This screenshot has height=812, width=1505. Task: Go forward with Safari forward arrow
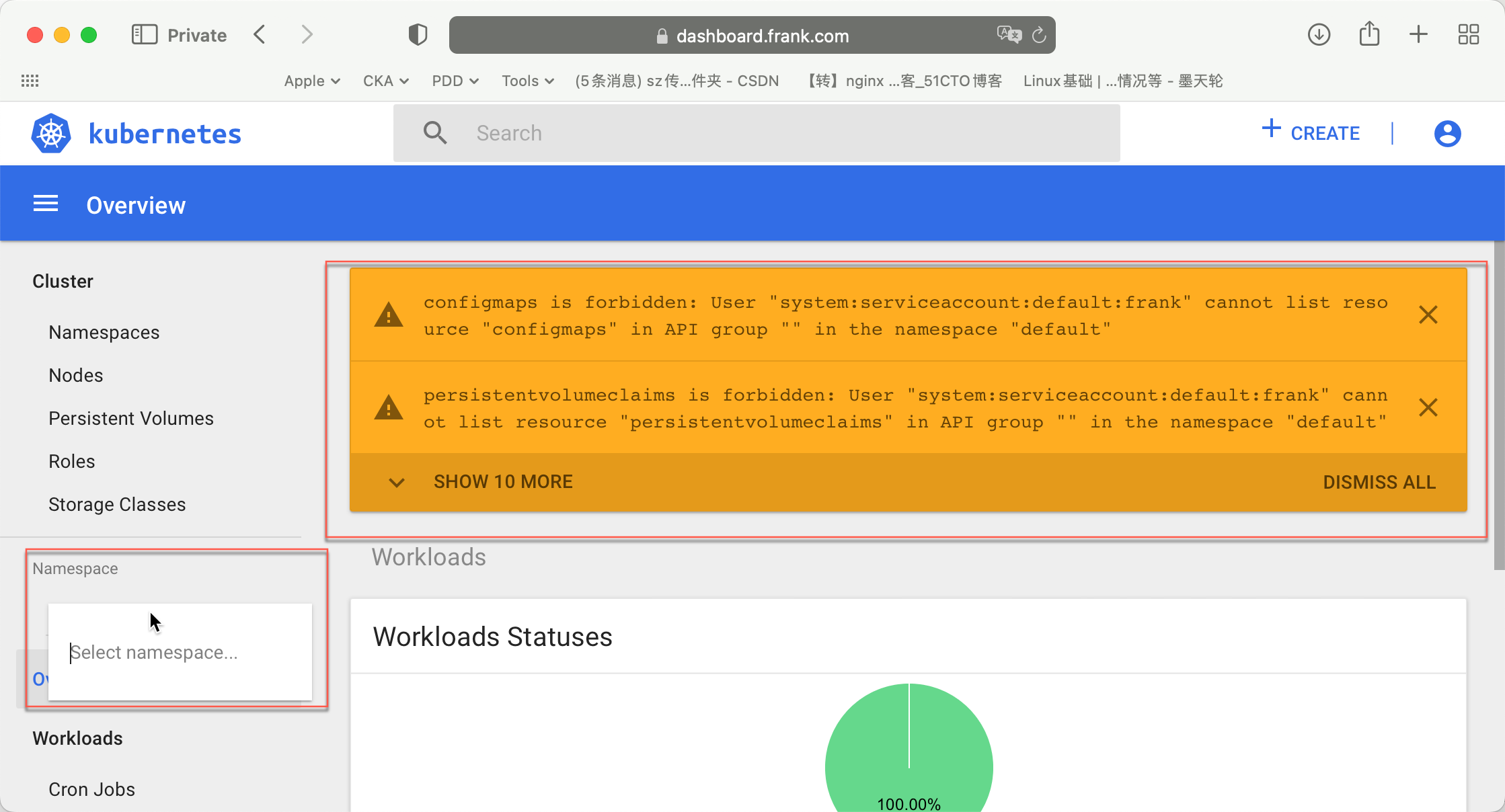(x=307, y=34)
